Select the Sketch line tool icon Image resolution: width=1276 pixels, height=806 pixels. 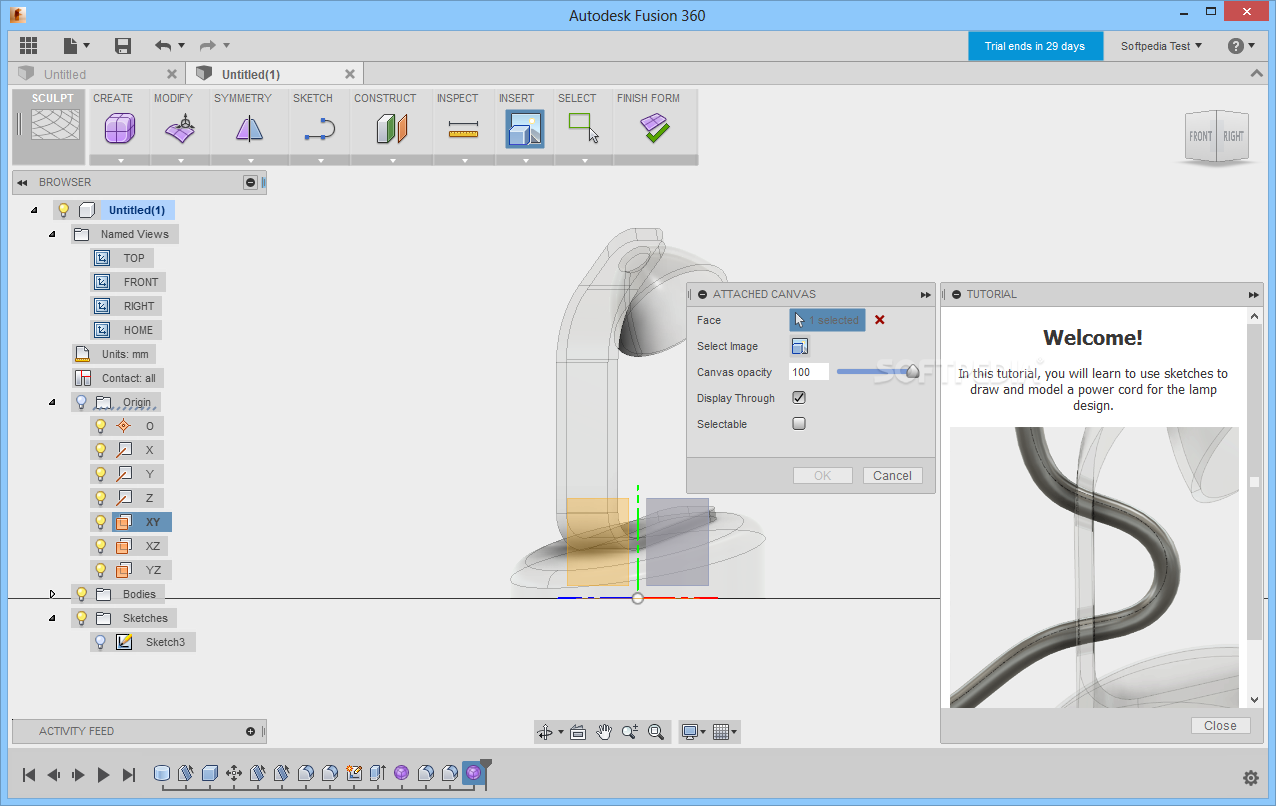320,129
